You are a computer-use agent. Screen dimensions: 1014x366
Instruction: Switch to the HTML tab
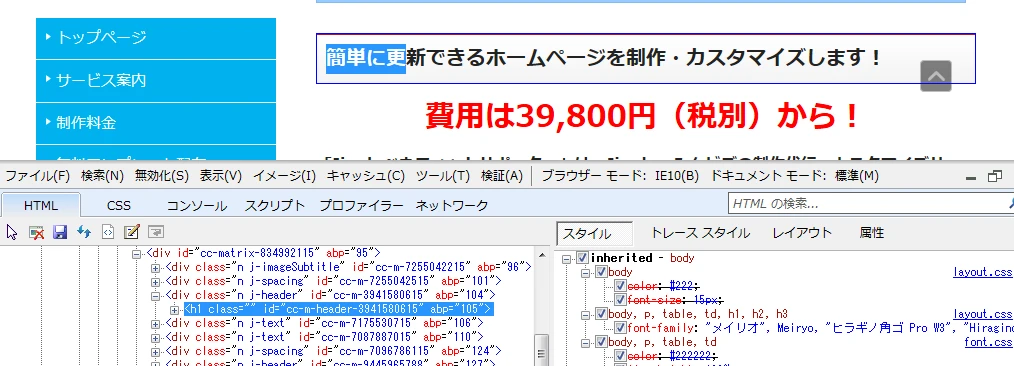pyautogui.click(x=41, y=206)
